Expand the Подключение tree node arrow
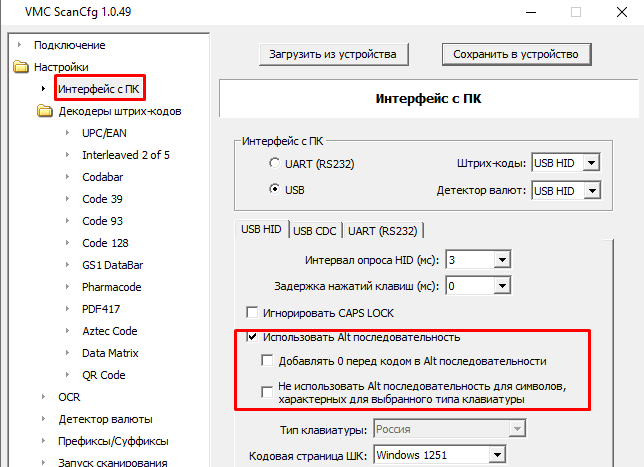Viewport: 644px width, 467px height. tap(19, 44)
